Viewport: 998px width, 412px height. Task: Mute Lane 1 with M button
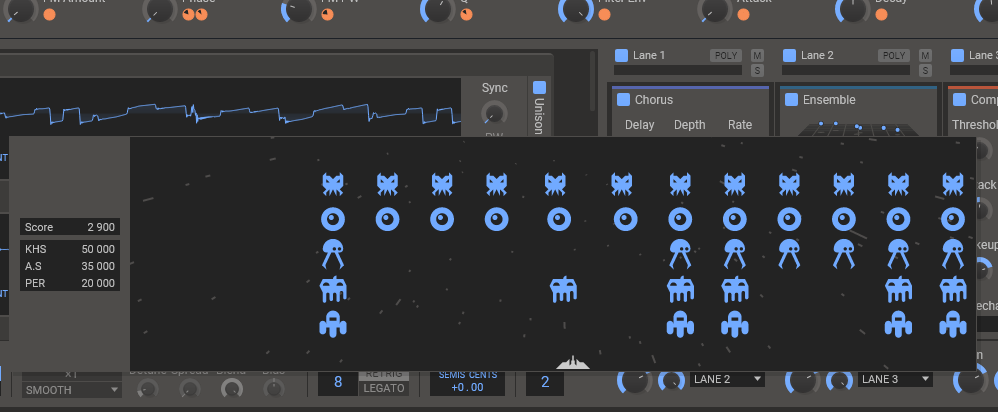point(757,55)
